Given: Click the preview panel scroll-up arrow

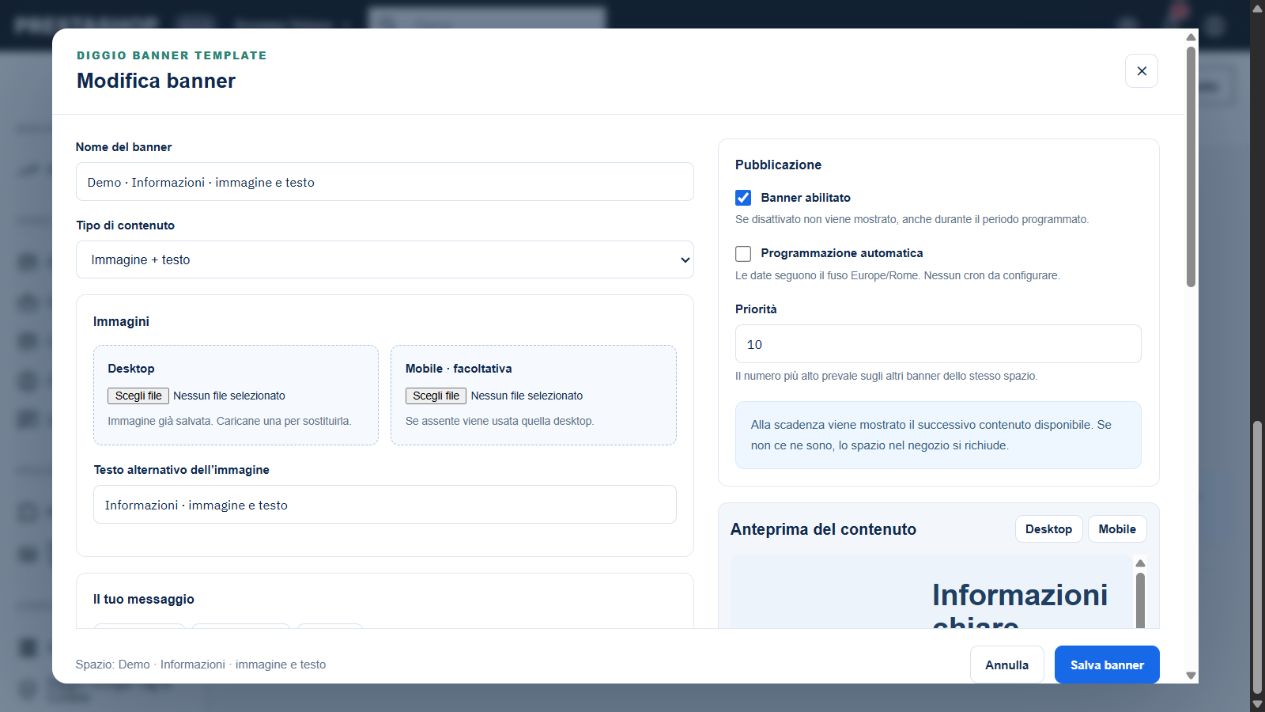Looking at the screenshot, I should coord(1140,563).
